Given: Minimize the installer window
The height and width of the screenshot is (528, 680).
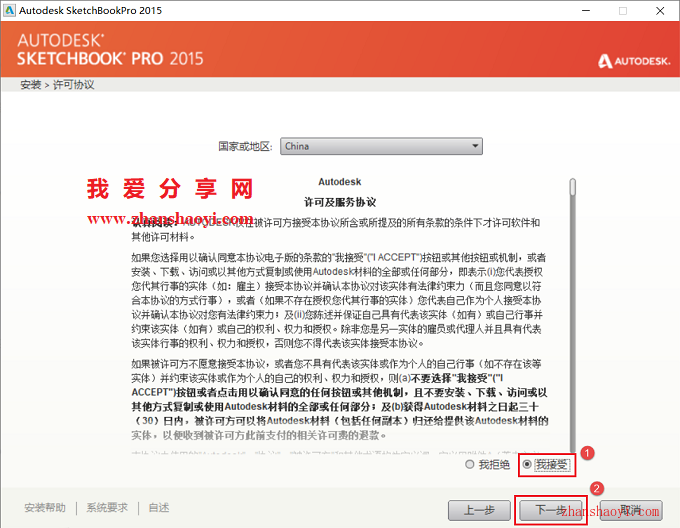Looking at the screenshot, I should tap(586, 10).
